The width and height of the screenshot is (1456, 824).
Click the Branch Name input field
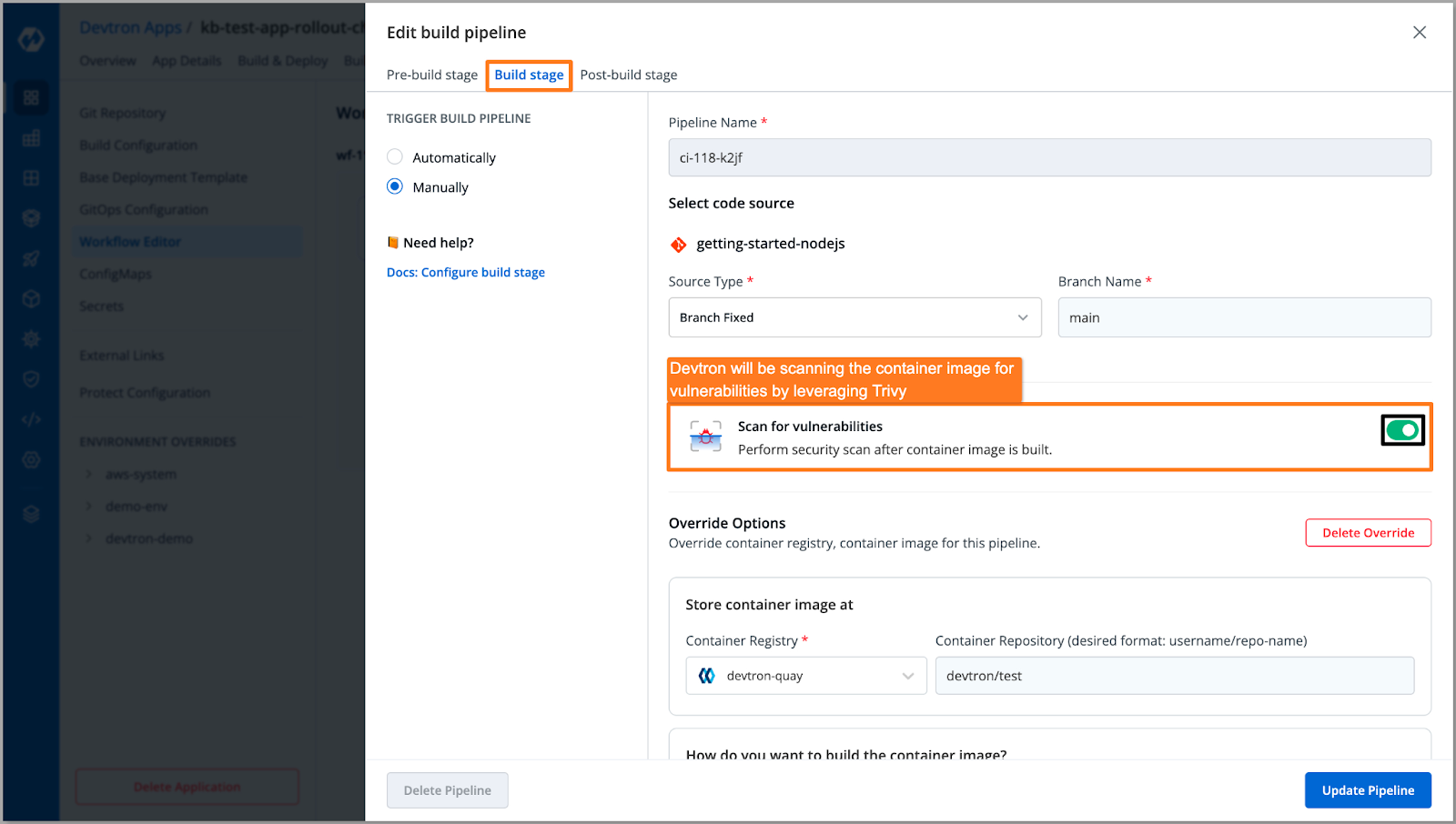[x=1244, y=317]
